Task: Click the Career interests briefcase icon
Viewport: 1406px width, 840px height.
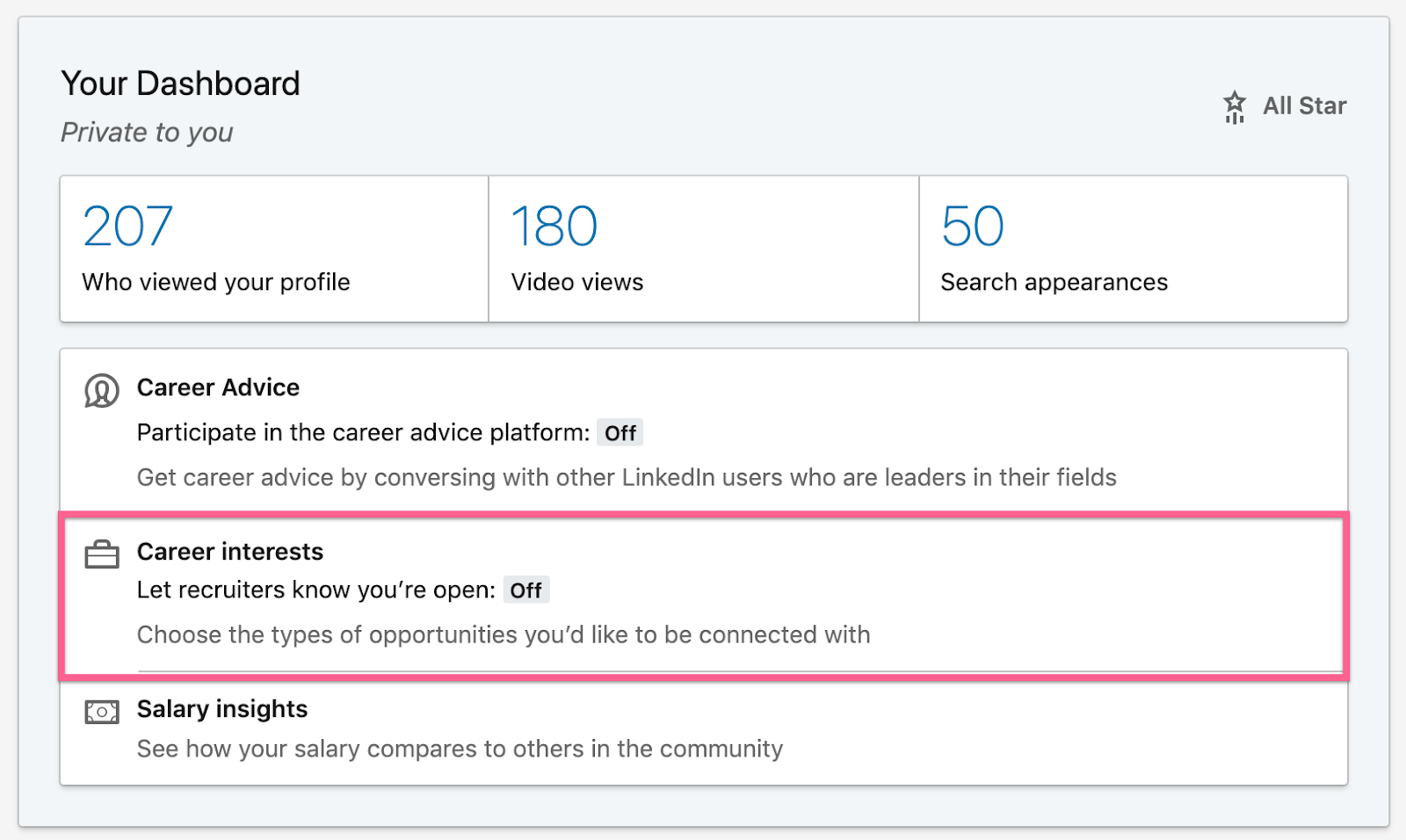Action: 102,554
